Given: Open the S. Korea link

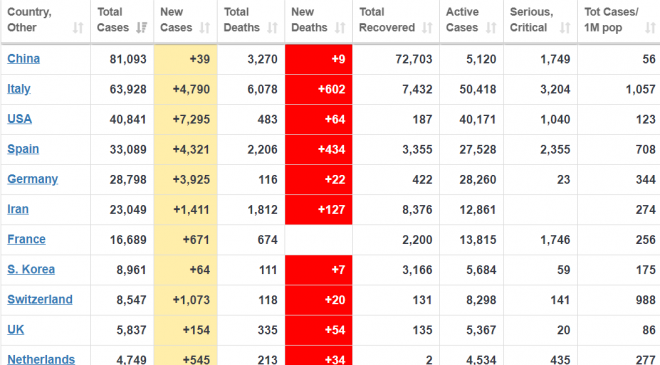Looking at the screenshot, I should pos(31,269).
